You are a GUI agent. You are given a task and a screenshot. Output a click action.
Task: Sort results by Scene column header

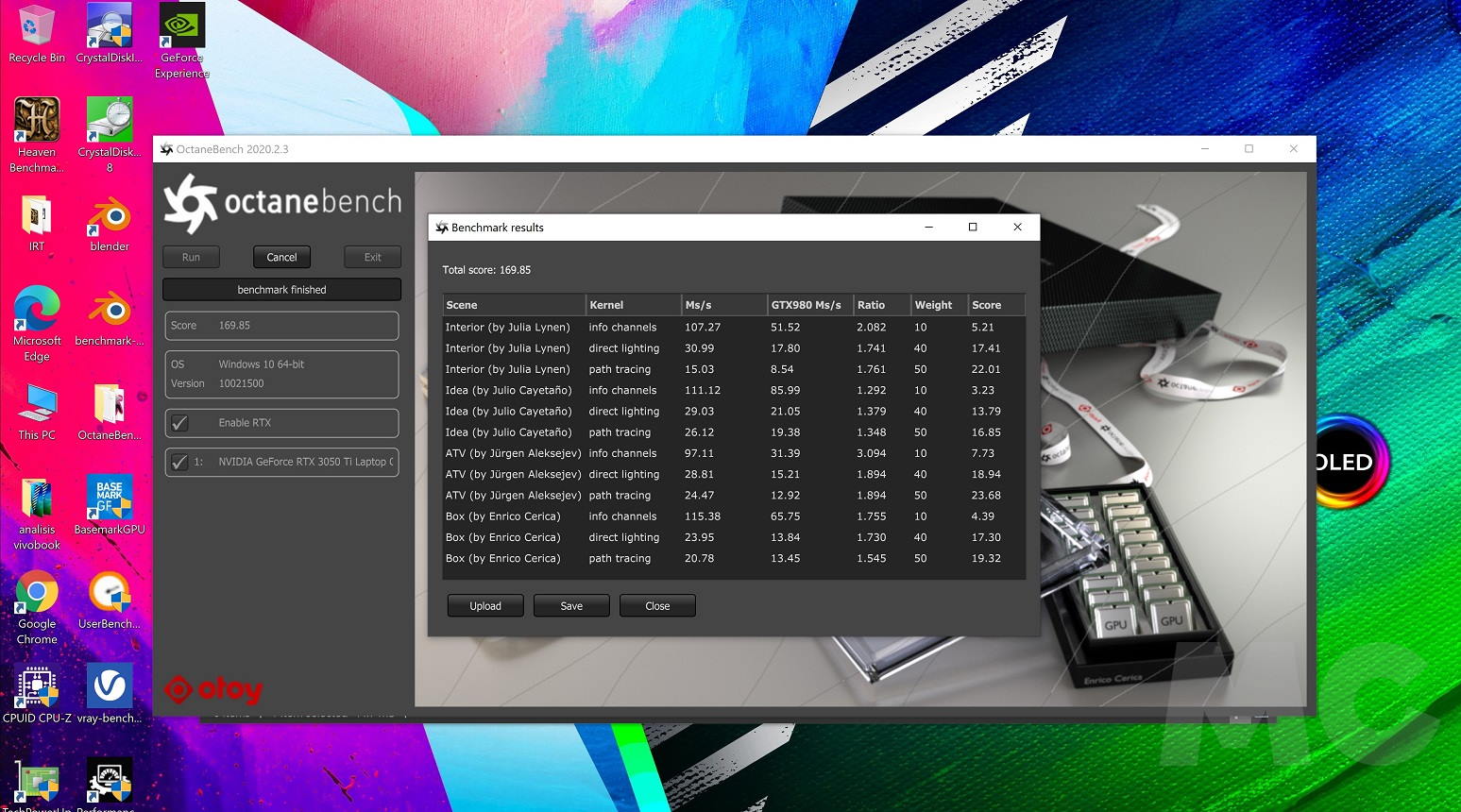click(514, 305)
